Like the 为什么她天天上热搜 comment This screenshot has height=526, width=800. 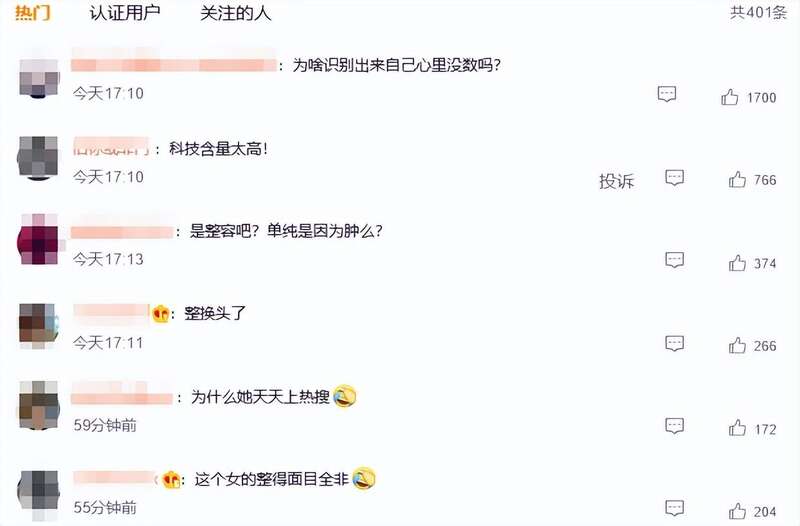(x=737, y=428)
